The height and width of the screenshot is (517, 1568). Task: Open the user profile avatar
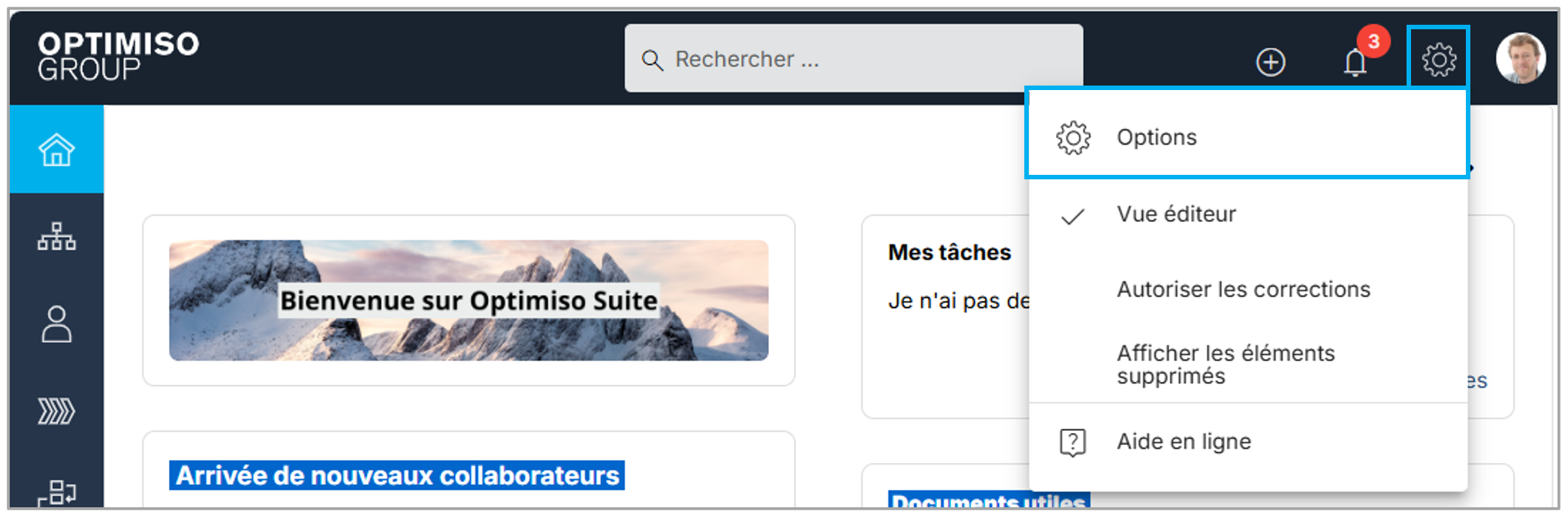coord(1520,59)
